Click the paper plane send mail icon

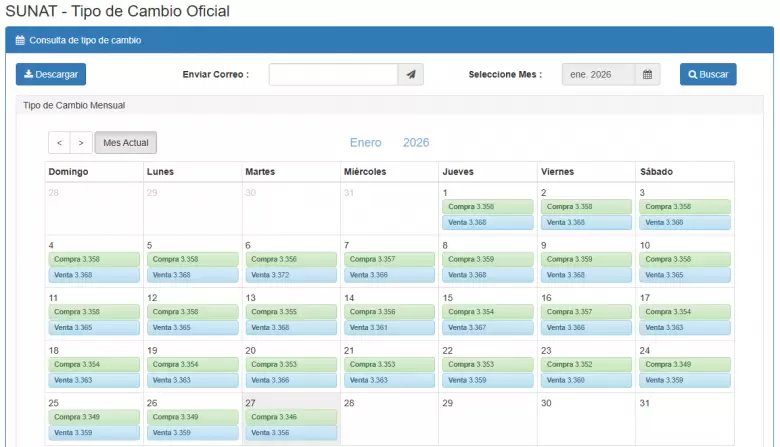[x=411, y=75]
